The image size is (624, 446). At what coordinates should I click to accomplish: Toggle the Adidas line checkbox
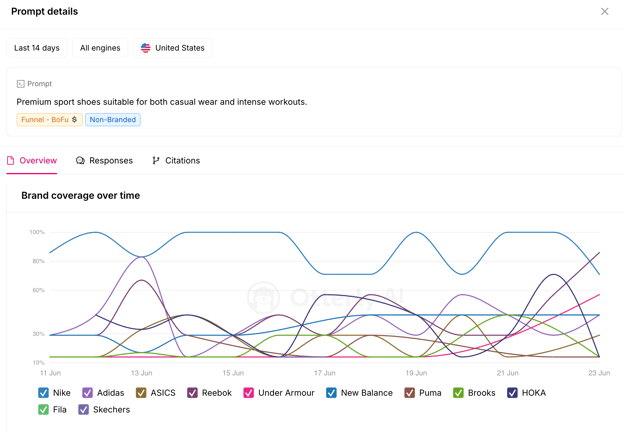click(x=88, y=393)
